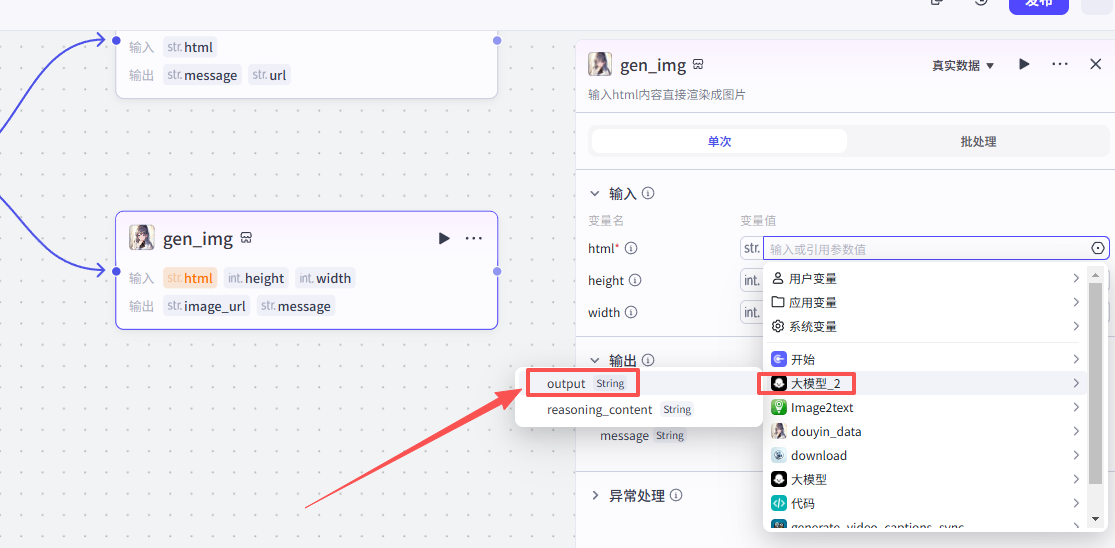The width and height of the screenshot is (1115, 548).
Task: Select the 单次 tab
Action: 719,142
